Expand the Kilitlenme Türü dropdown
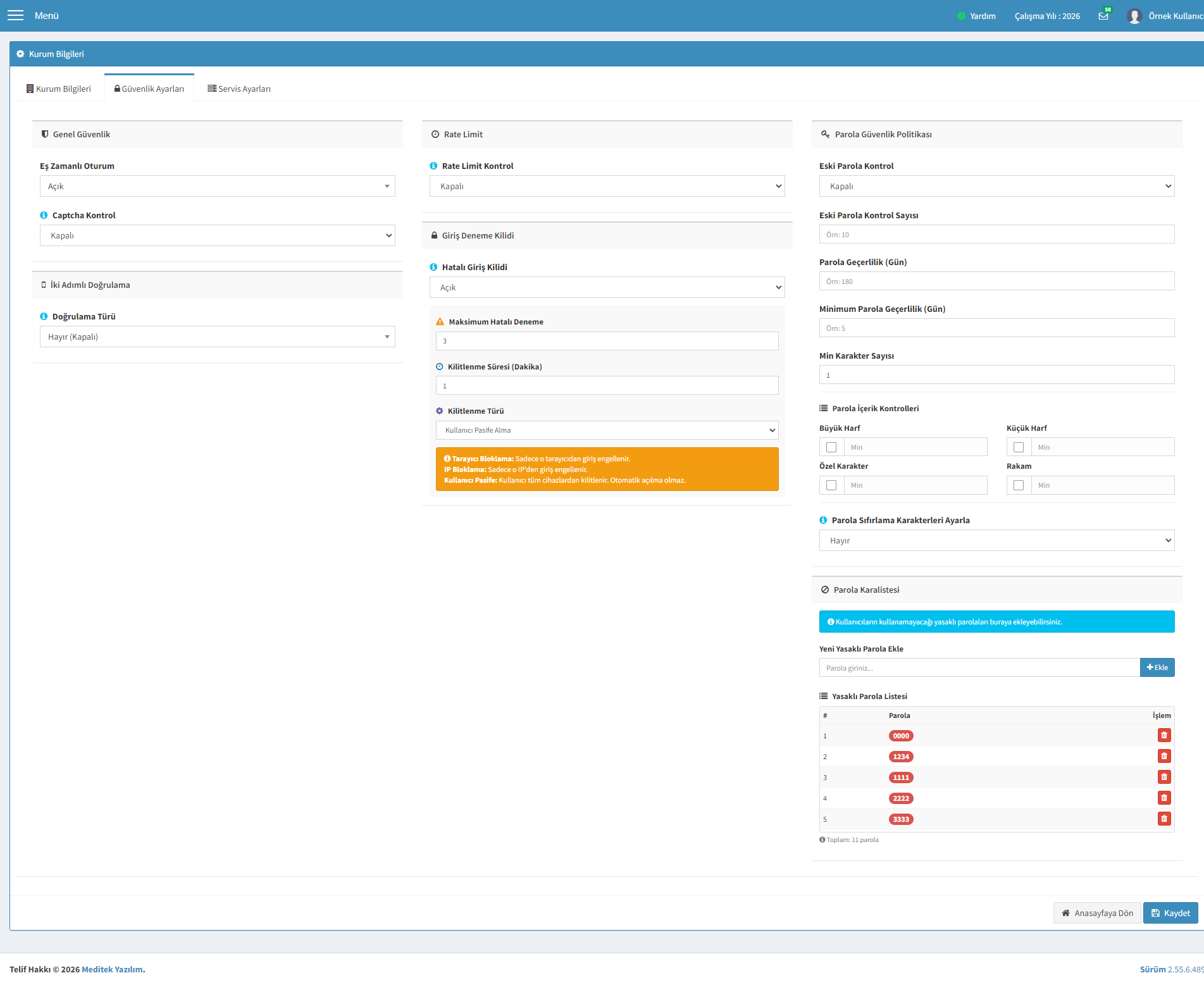 coord(607,430)
